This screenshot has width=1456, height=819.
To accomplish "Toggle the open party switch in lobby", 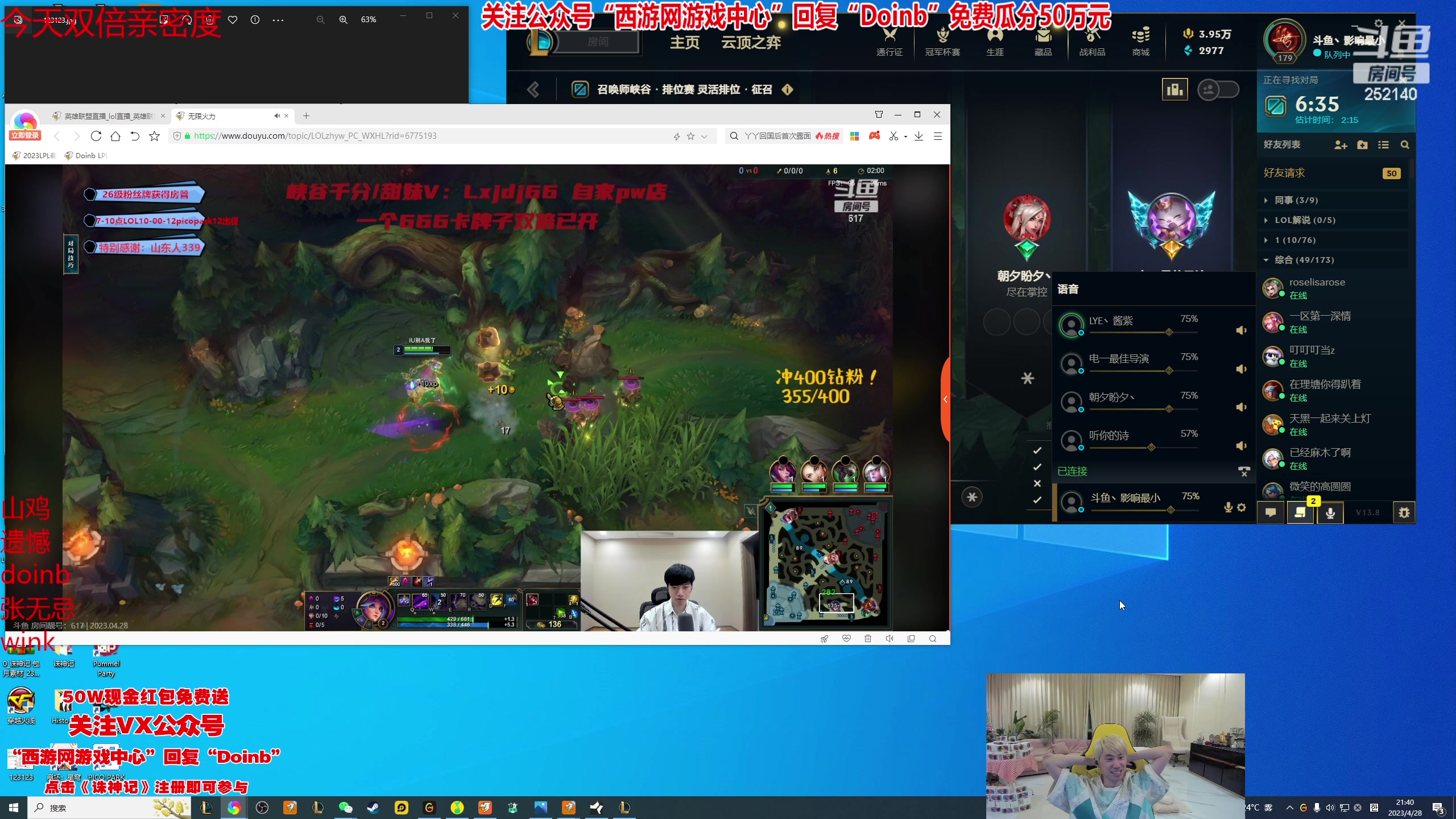I will tap(1218, 89).
